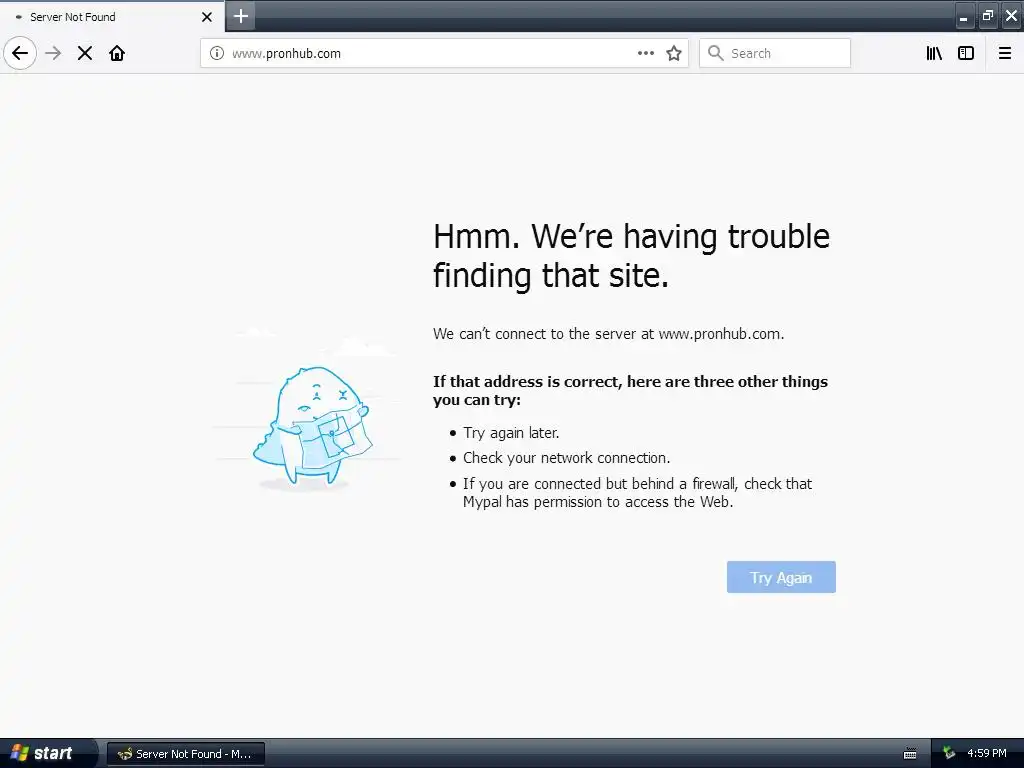The image size is (1024, 768).
Task: Click "We can't connect to the server" line
Action: pos(609,334)
